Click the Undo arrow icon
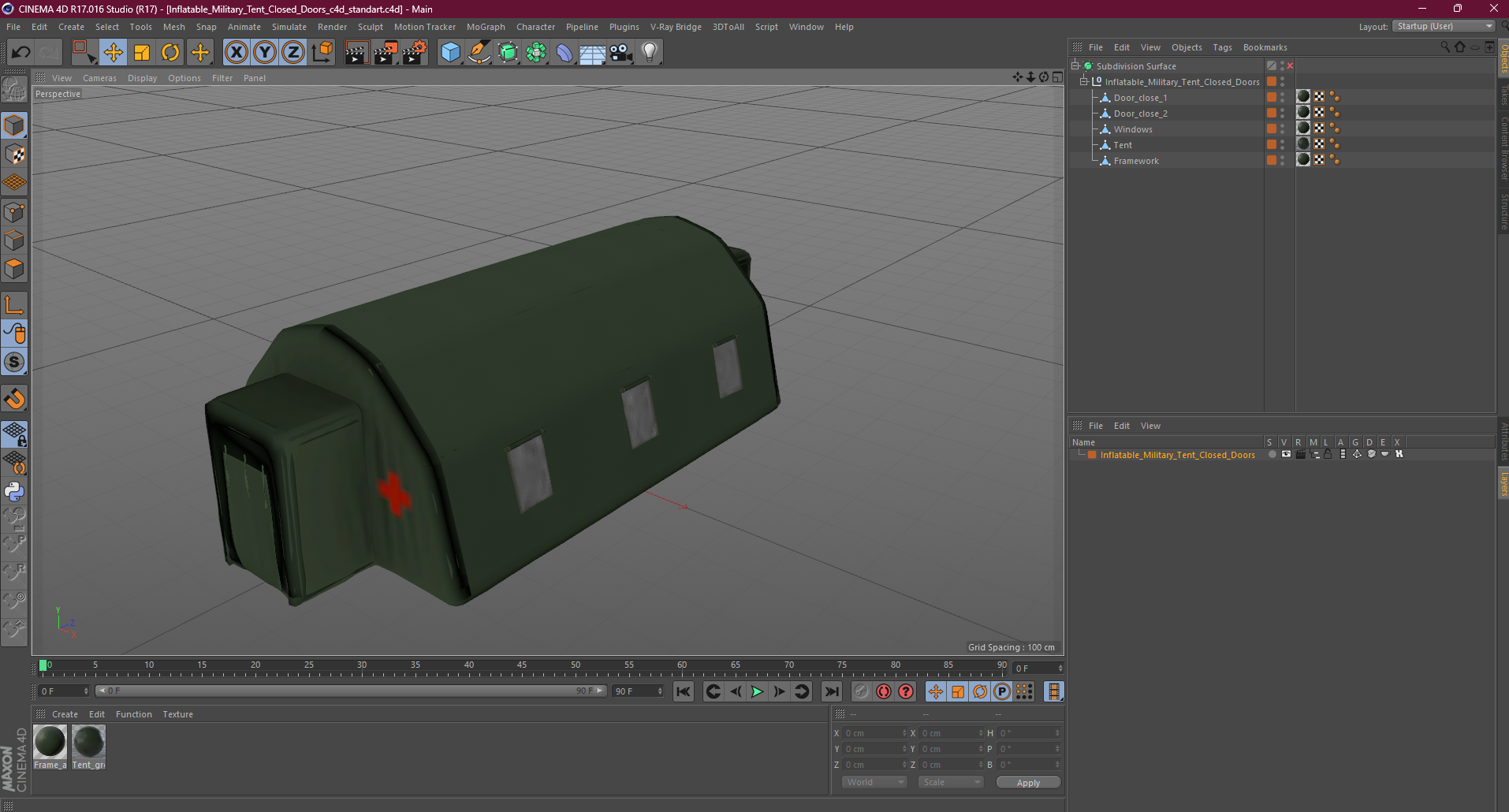The width and height of the screenshot is (1509, 812). click(x=21, y=53)
